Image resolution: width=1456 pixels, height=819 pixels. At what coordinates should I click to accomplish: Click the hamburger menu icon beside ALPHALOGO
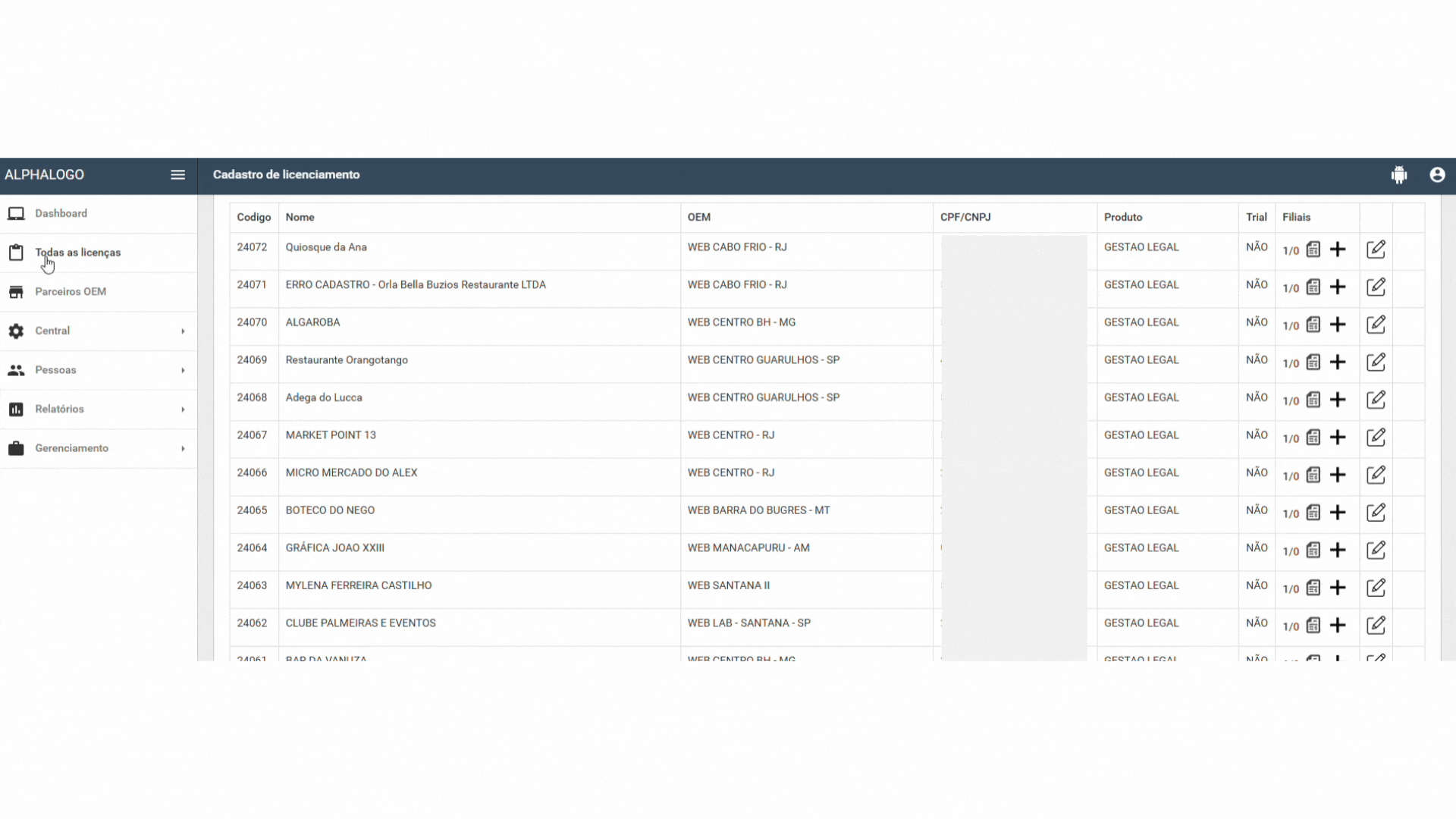(x=177, y=174)
